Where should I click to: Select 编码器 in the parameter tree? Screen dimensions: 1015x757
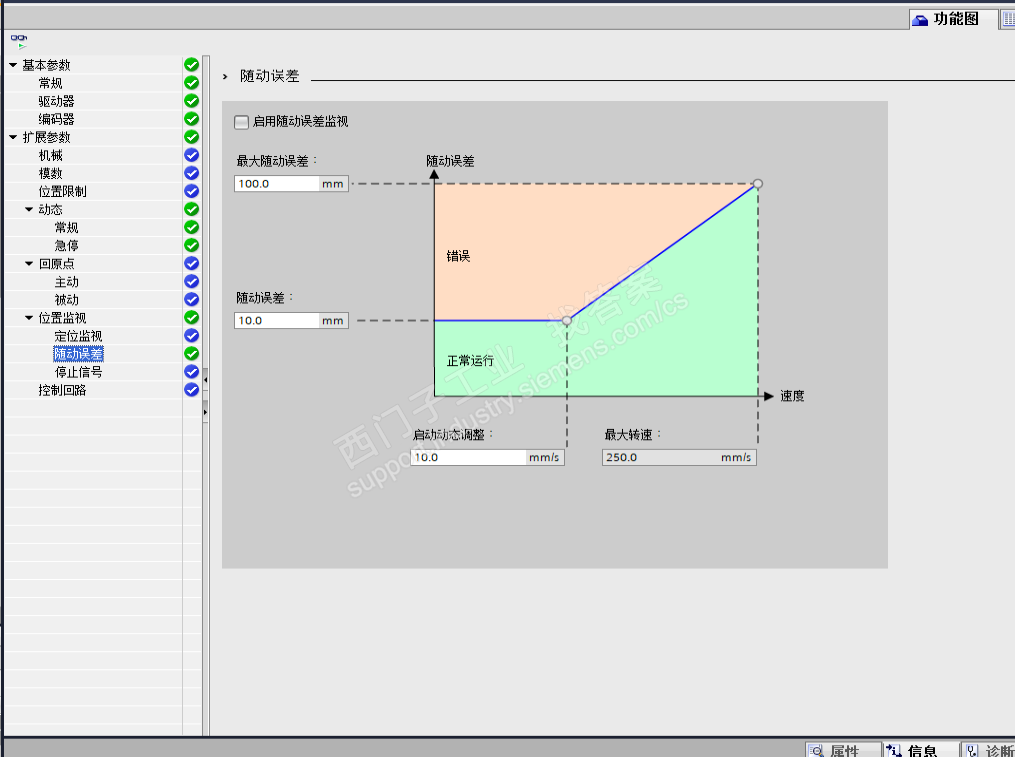click(56, 119)
